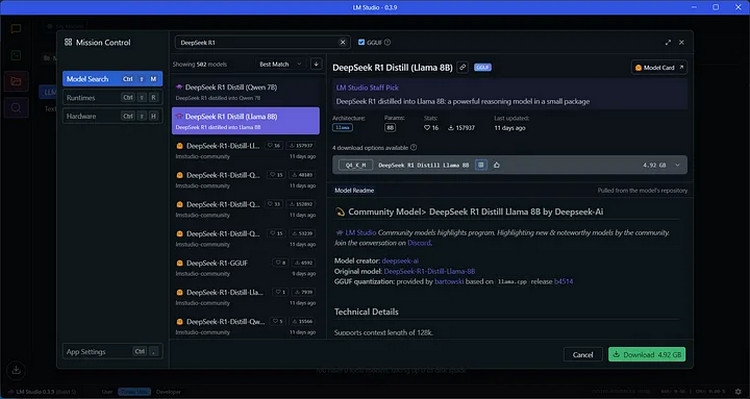Open help for download options available
Viewport: 750px width, 399px height.
tap(414, 147)
